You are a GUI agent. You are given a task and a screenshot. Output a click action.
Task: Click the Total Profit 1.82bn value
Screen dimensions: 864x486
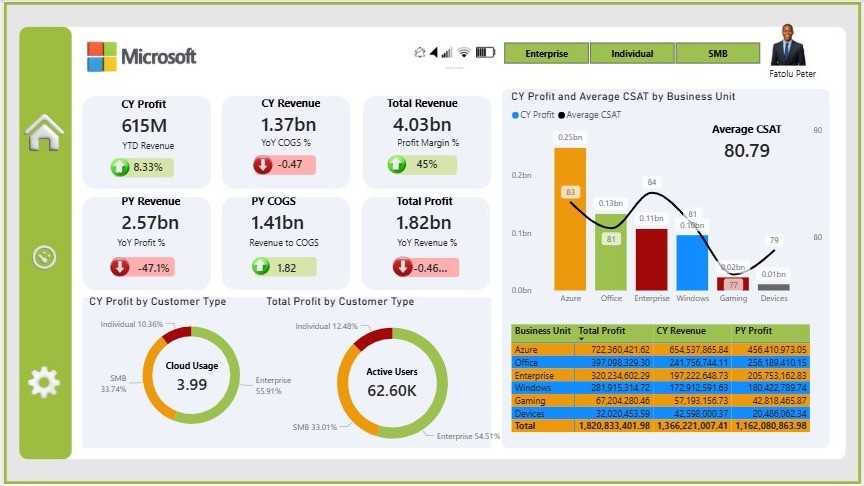pyautogui.click(x=424, y=223)
